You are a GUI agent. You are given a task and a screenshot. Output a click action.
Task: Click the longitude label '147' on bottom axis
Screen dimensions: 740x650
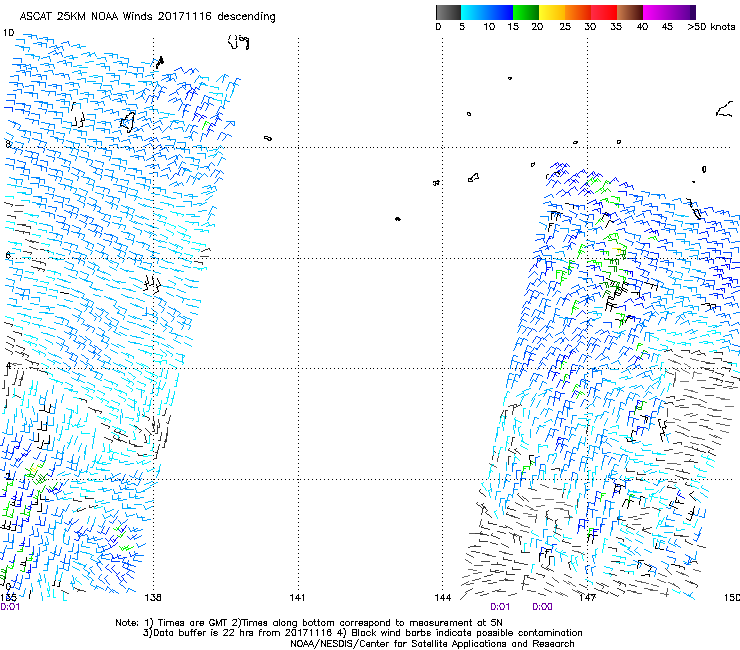click(587, 598)
